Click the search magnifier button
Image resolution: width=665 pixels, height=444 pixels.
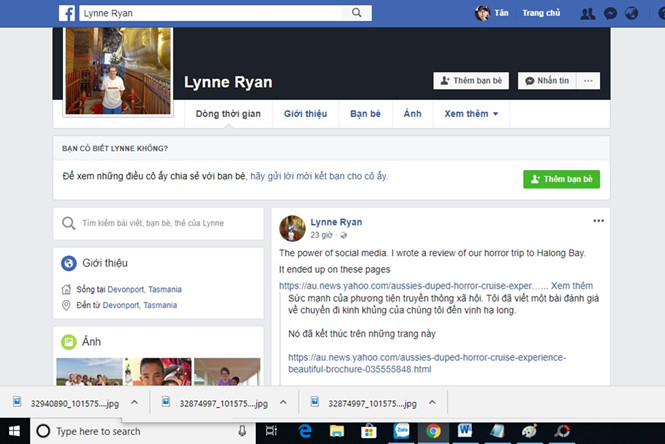(x=358, y=14)
